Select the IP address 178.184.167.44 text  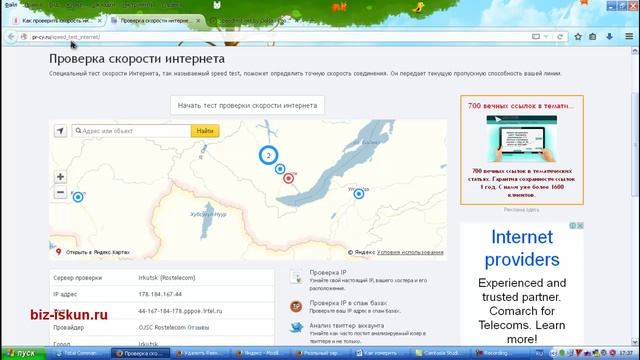coord(160,294)
